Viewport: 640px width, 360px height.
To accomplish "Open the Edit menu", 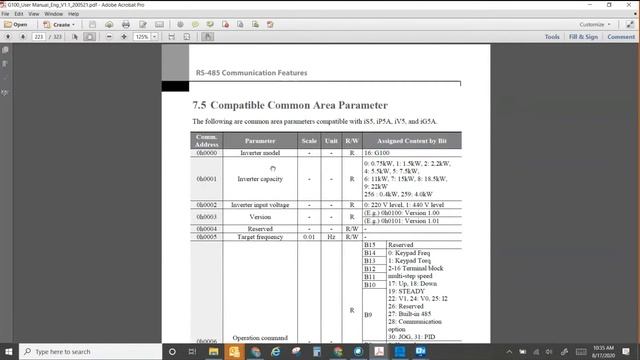I will tap(19, 14).
